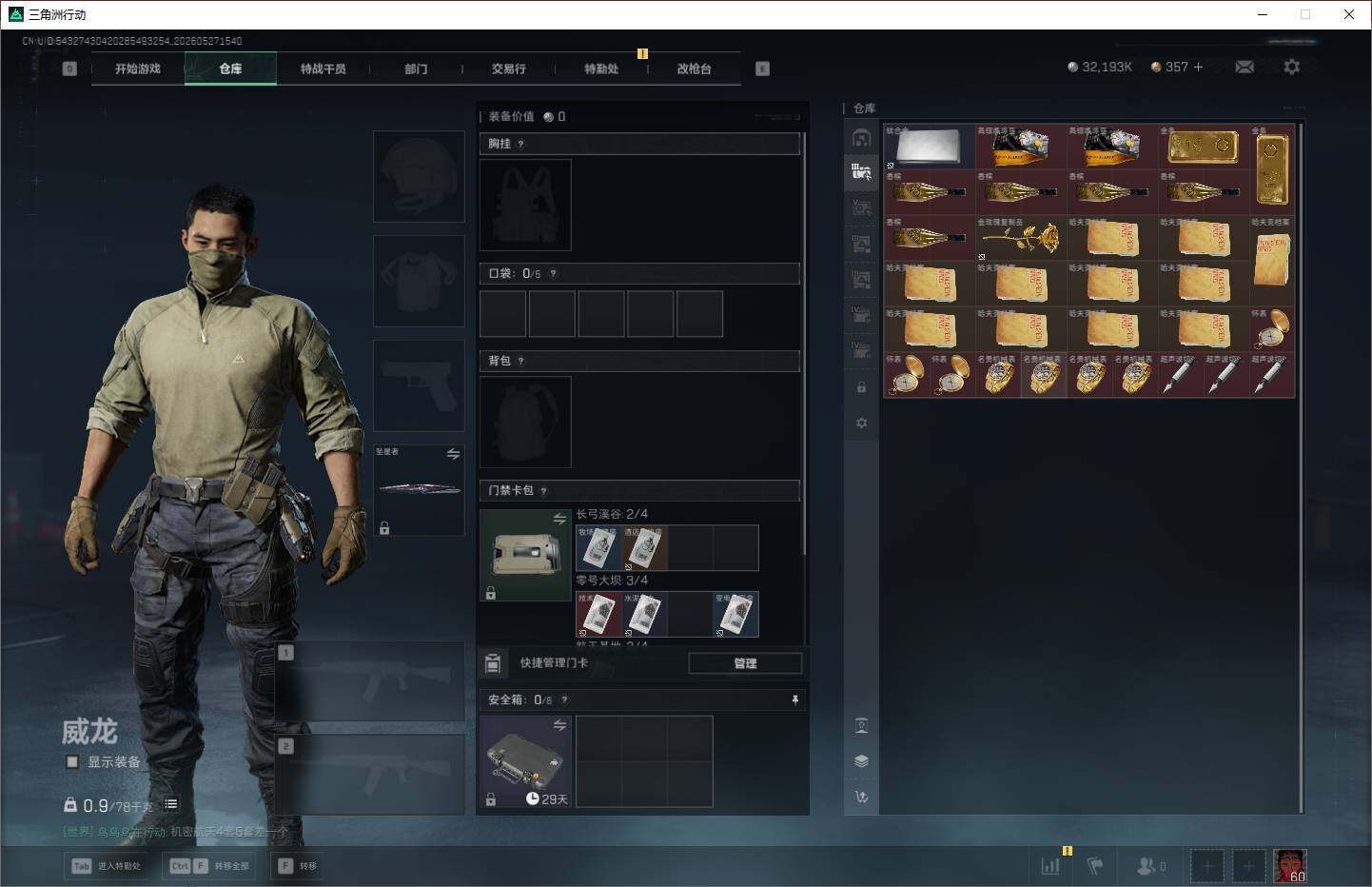1372x887 pixels.
Task: Click the player avatar in bottom-right corner
Action: coord(1290,866)
